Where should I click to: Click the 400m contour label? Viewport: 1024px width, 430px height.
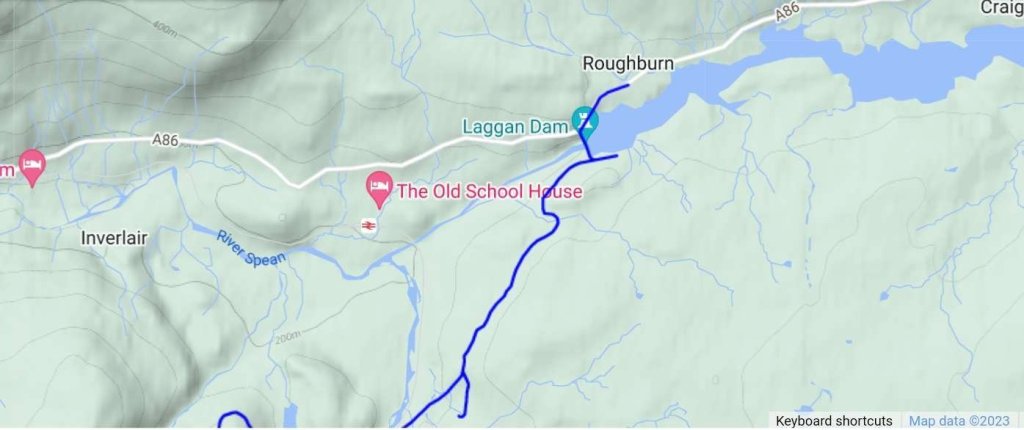pos(166,27)
